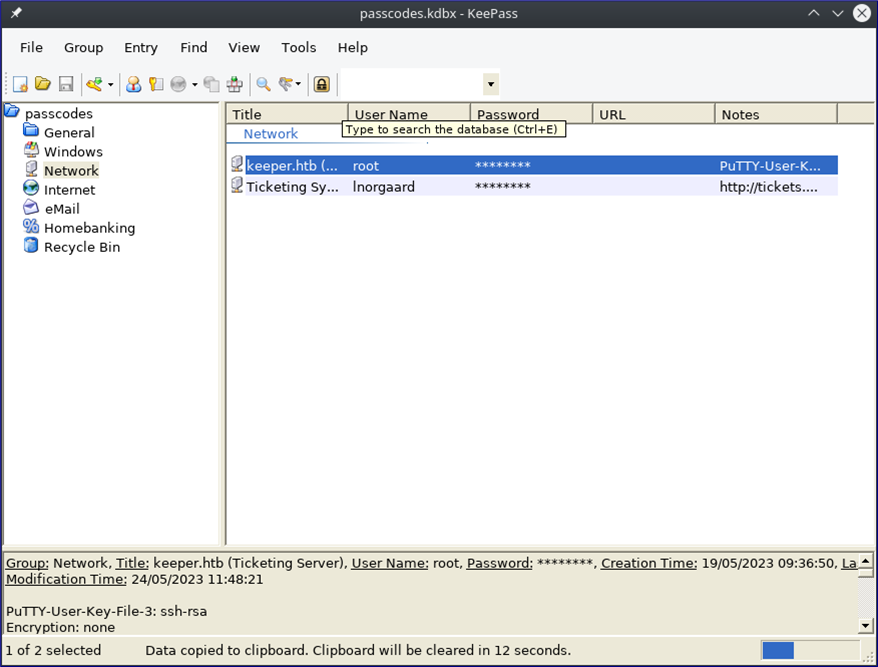878x667 pixels.
Task: Click the '1 of 2 selected' status text
Action: click(x=54, y=650)
